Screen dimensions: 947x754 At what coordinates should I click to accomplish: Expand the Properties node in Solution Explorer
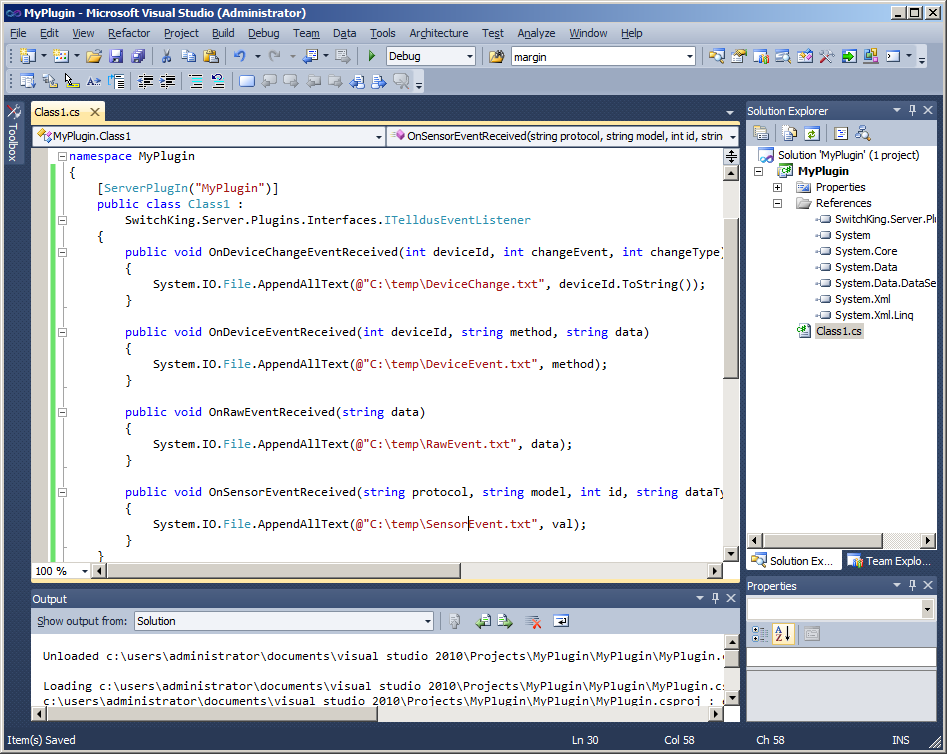pyautogui.click(x=778, y=187)
